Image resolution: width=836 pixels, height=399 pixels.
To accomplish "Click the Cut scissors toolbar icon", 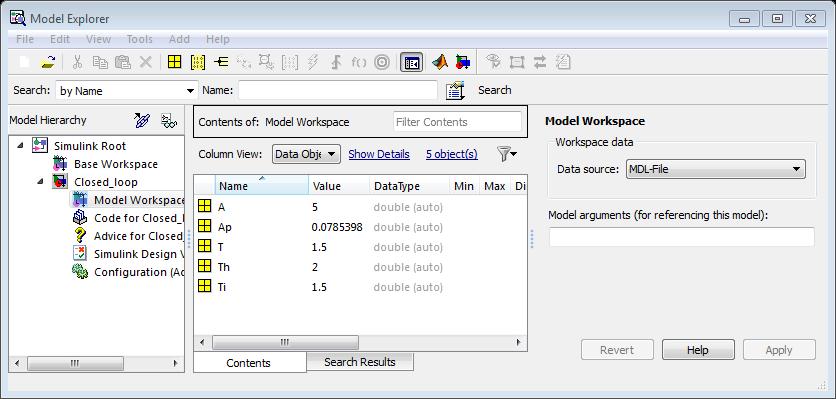I will click(77, 62).
